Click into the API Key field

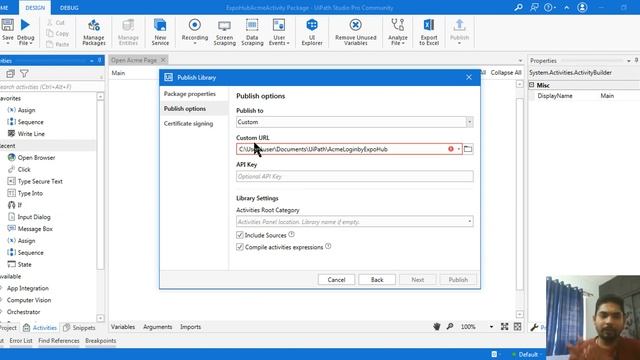(x=355, y=176)
